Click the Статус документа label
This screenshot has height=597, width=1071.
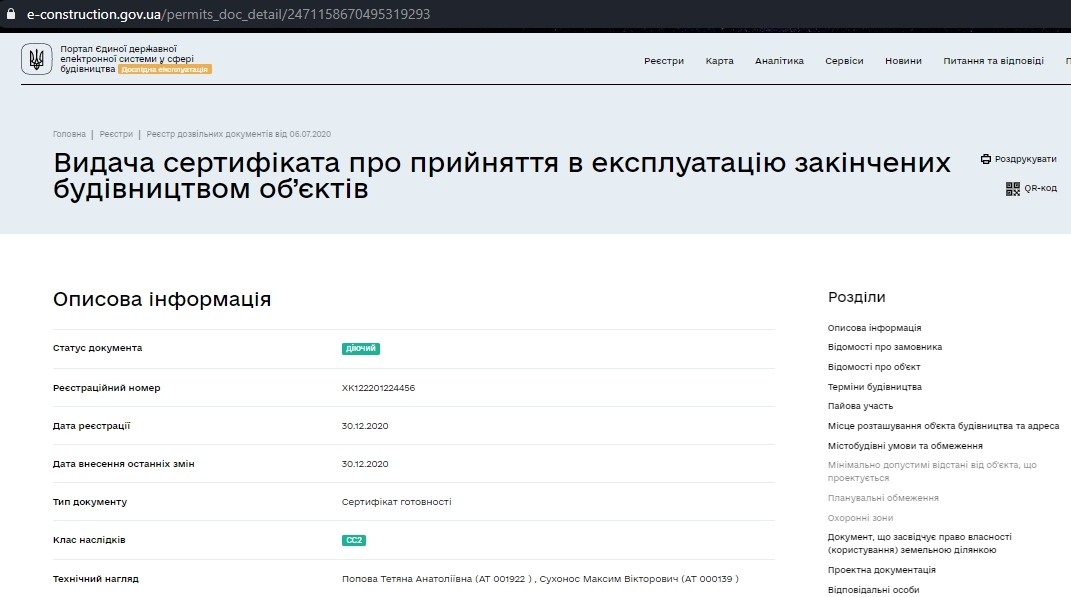pos(97,348)
